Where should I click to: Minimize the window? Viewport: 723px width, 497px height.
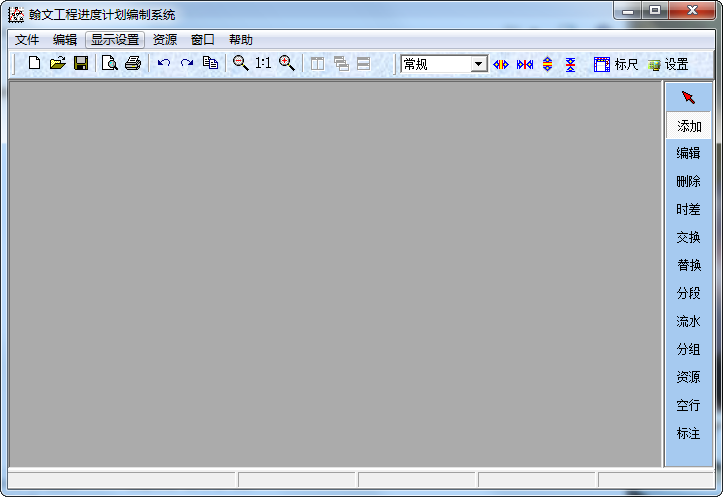pyautogui.click(x=628, y=11)
